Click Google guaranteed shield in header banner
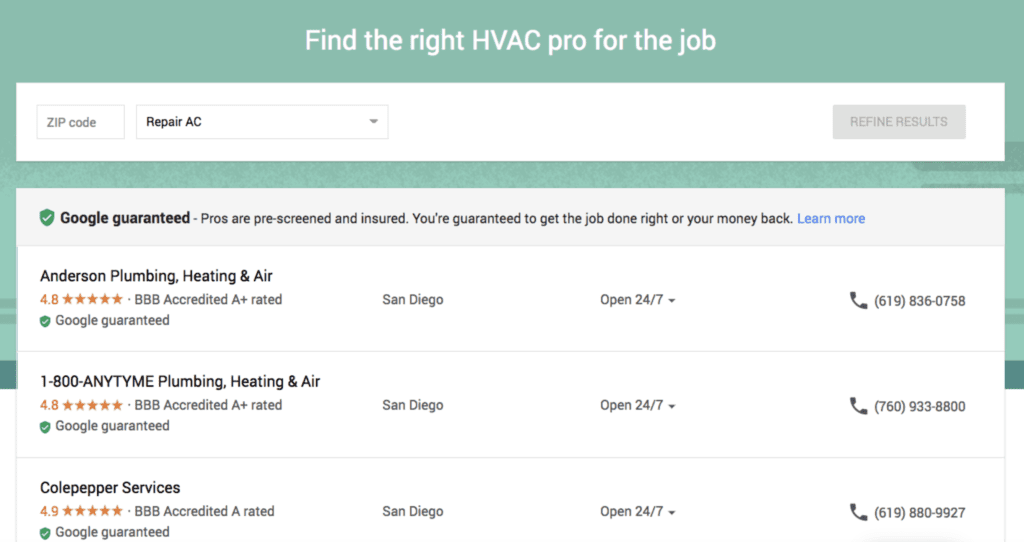 pos(47,218)
